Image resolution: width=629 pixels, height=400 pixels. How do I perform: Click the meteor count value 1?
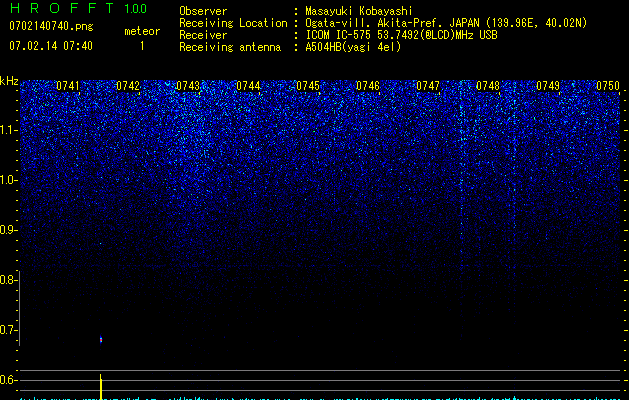point(142,46)
